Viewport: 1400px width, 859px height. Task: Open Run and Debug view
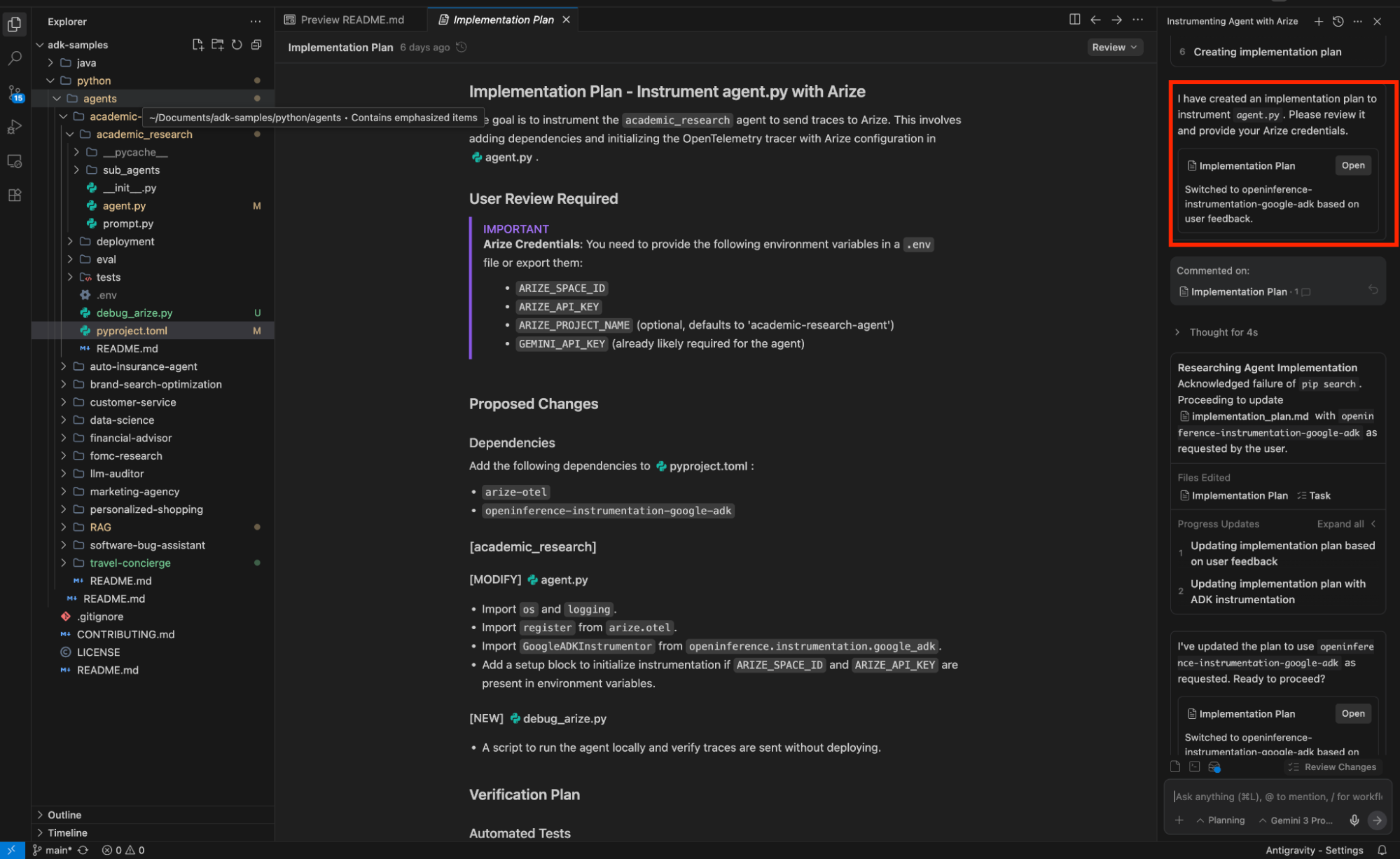[x=15, y=127]
